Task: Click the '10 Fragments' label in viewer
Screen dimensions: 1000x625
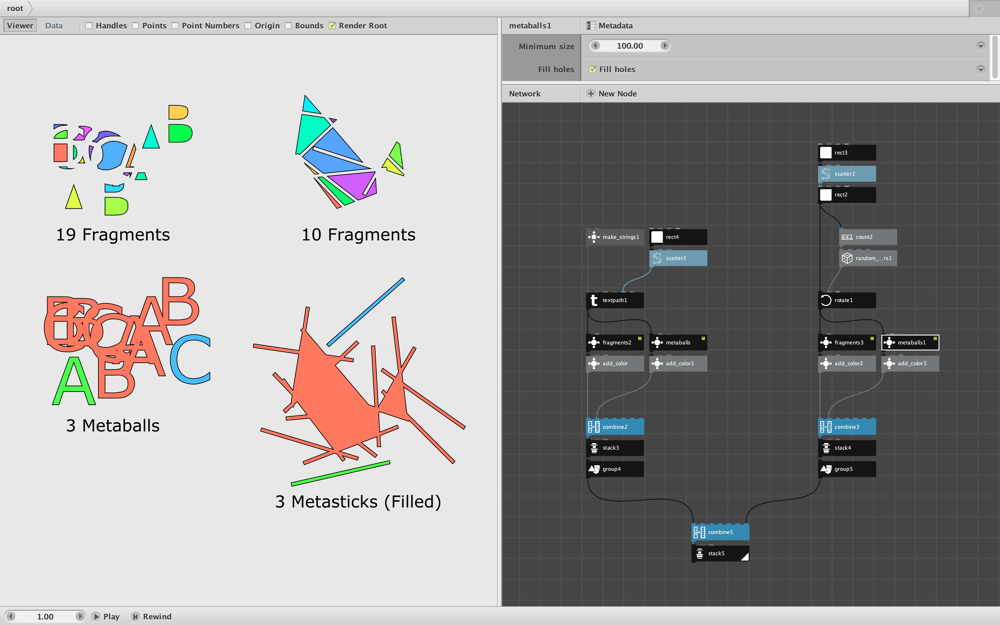Action: pos(358,235)
